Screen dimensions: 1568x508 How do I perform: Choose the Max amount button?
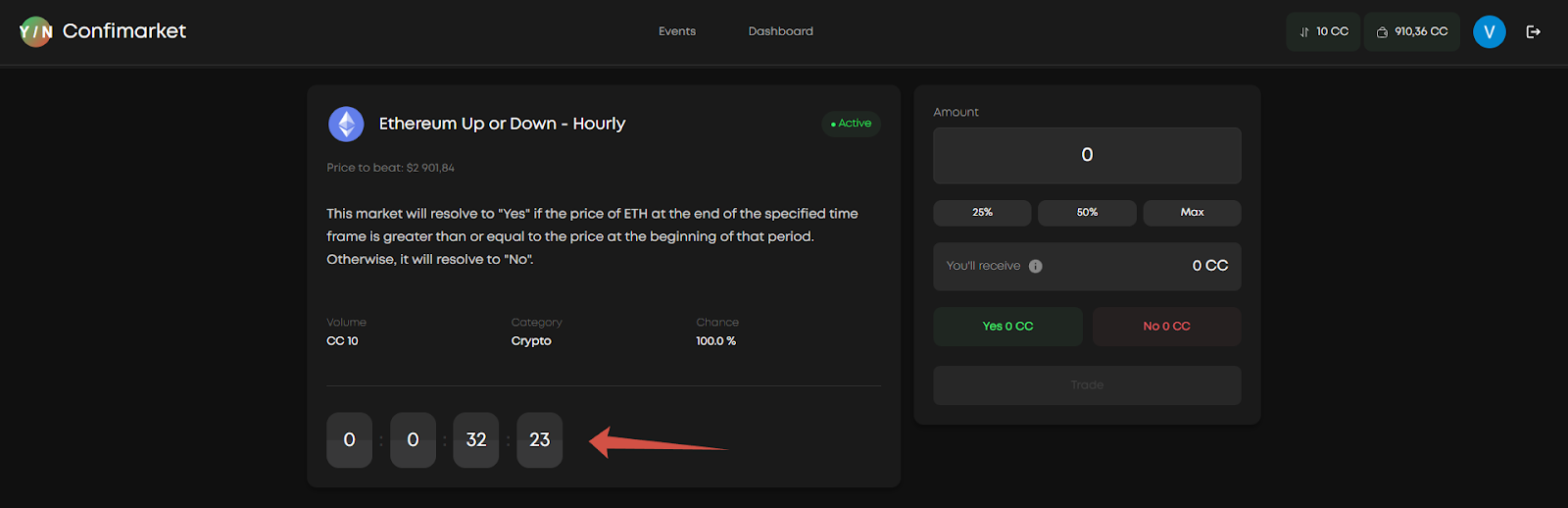click(1192, 213)
